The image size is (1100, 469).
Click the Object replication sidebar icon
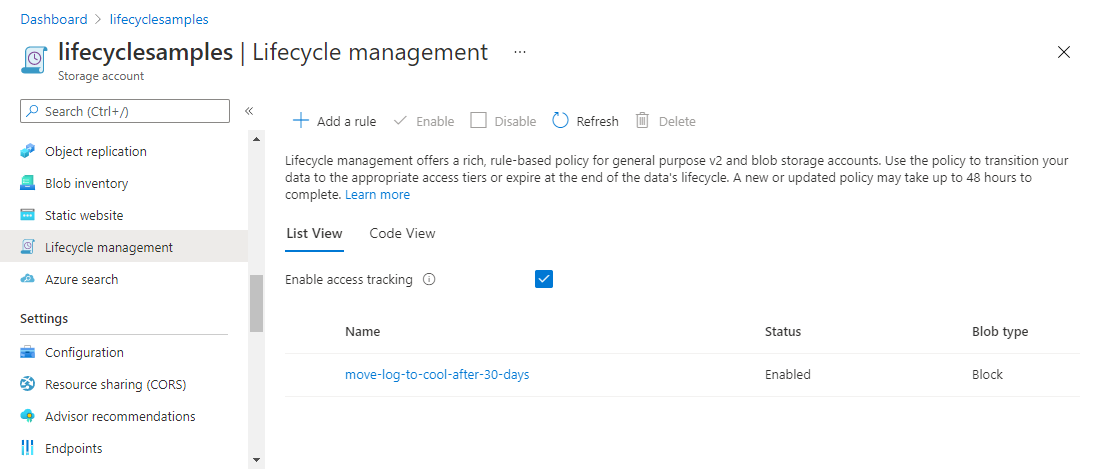coord(28,152)
